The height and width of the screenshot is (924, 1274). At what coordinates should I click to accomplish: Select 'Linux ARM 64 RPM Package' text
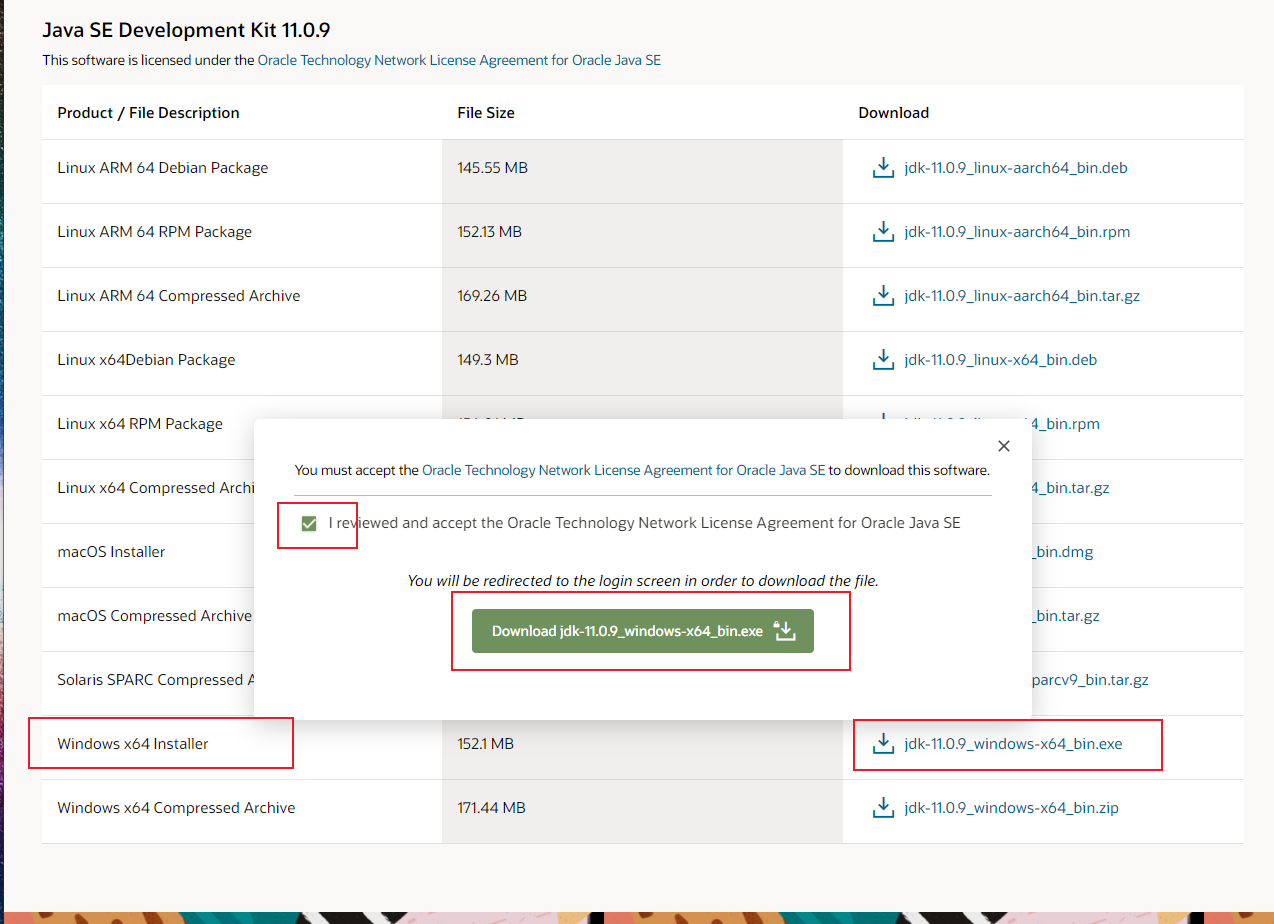[x=155, y=232]
